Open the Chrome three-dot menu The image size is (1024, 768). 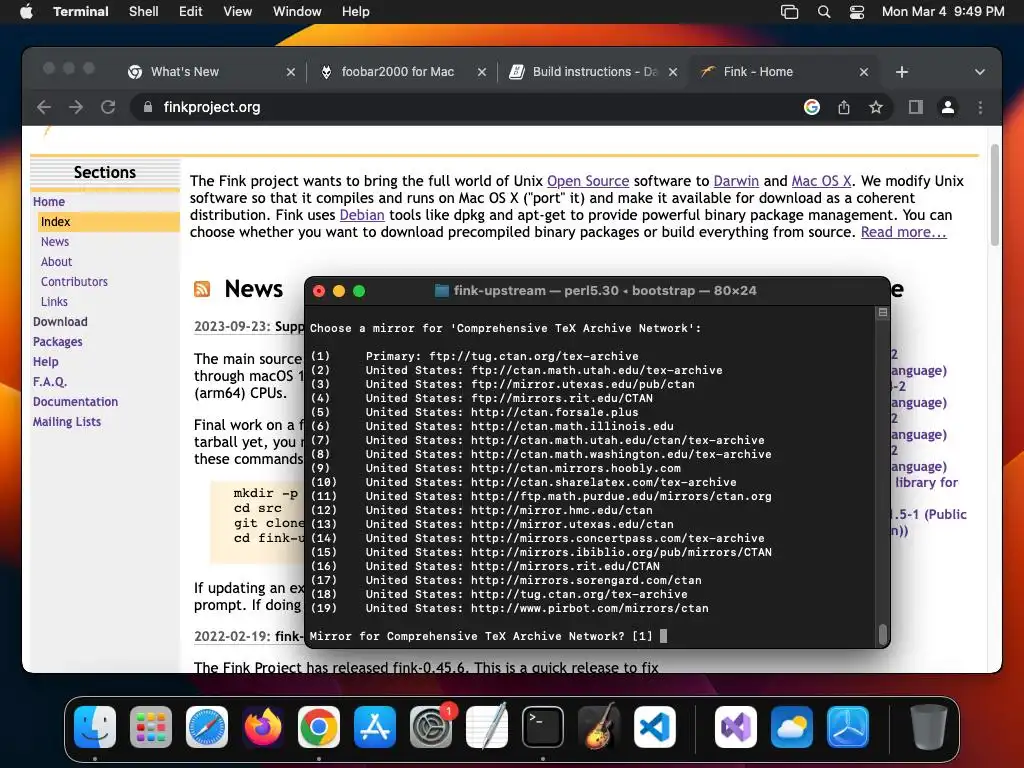click(980, 107)
